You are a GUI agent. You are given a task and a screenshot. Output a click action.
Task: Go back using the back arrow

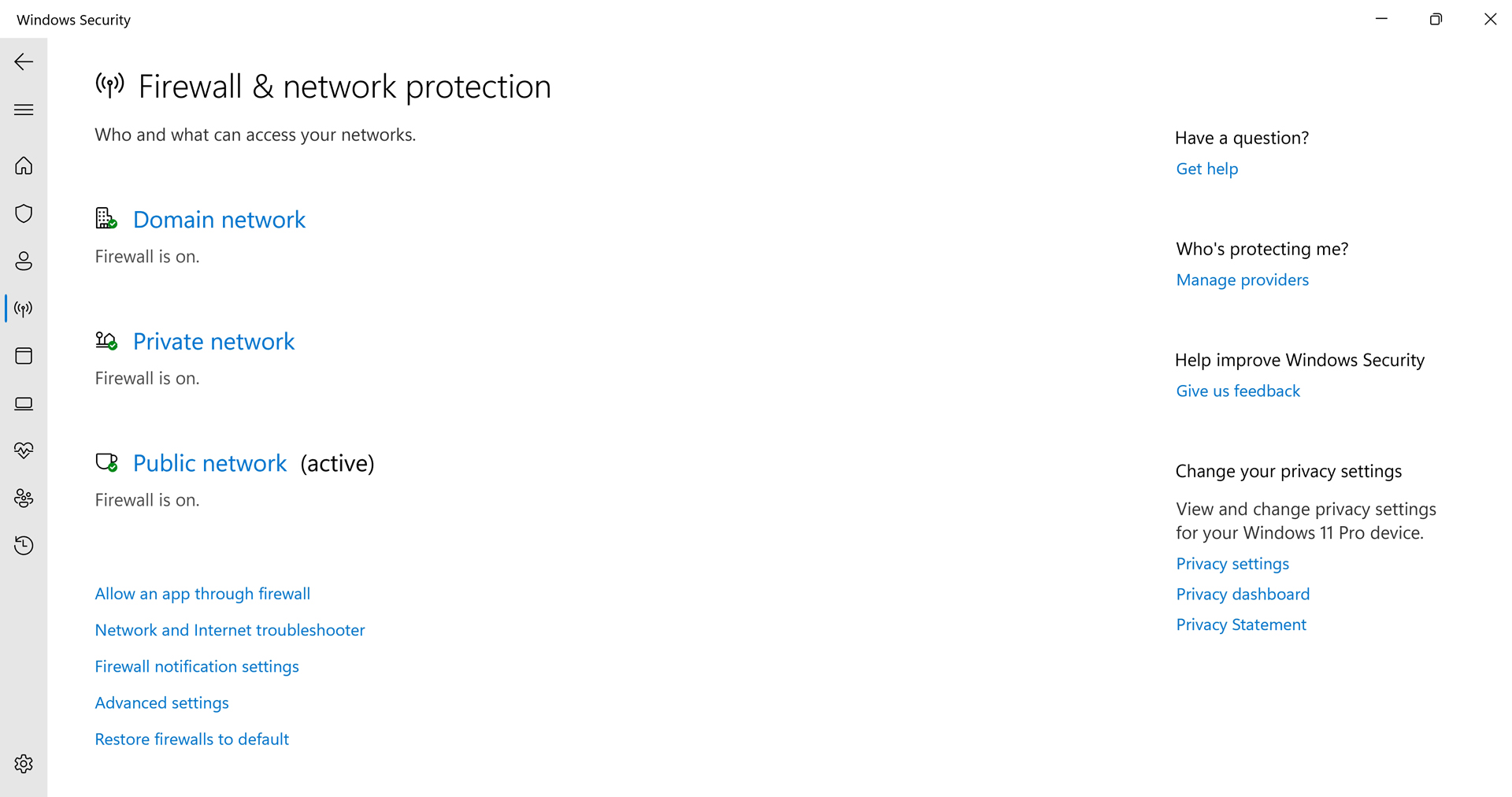(x=24, y=61)
